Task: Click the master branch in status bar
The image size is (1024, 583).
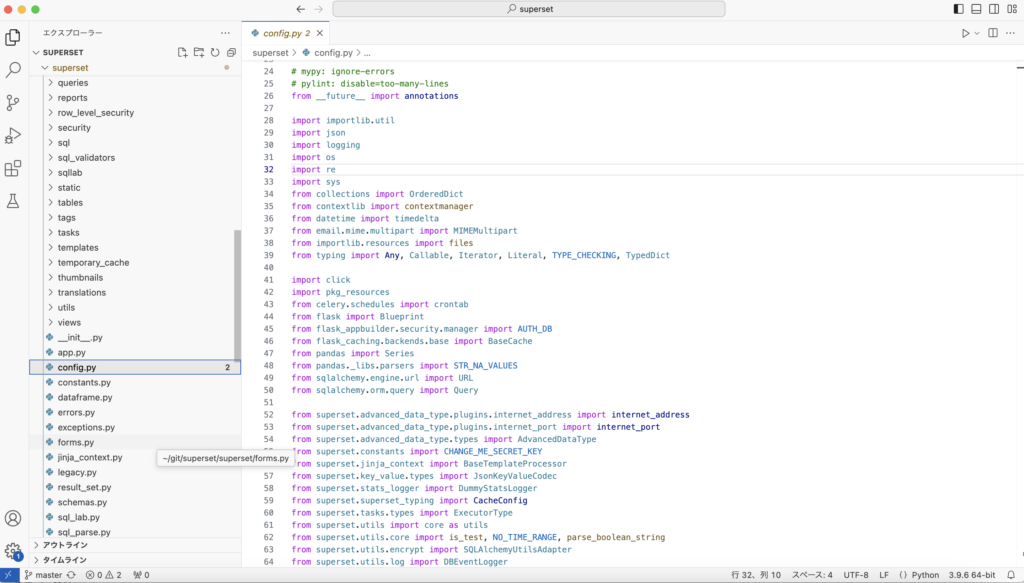Action: pos(49,575)
